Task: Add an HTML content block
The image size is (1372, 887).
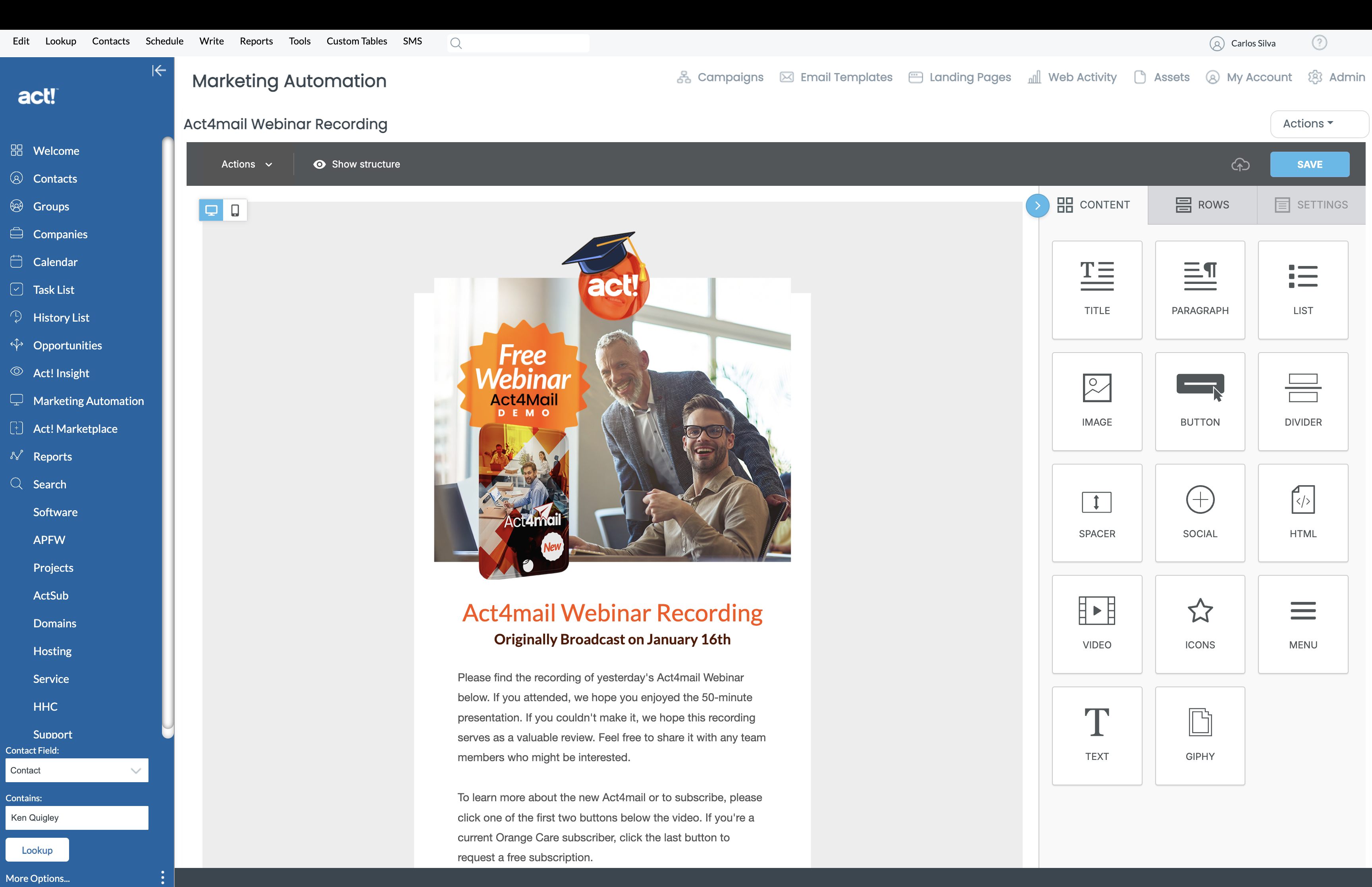Action: pos(1303,513)
